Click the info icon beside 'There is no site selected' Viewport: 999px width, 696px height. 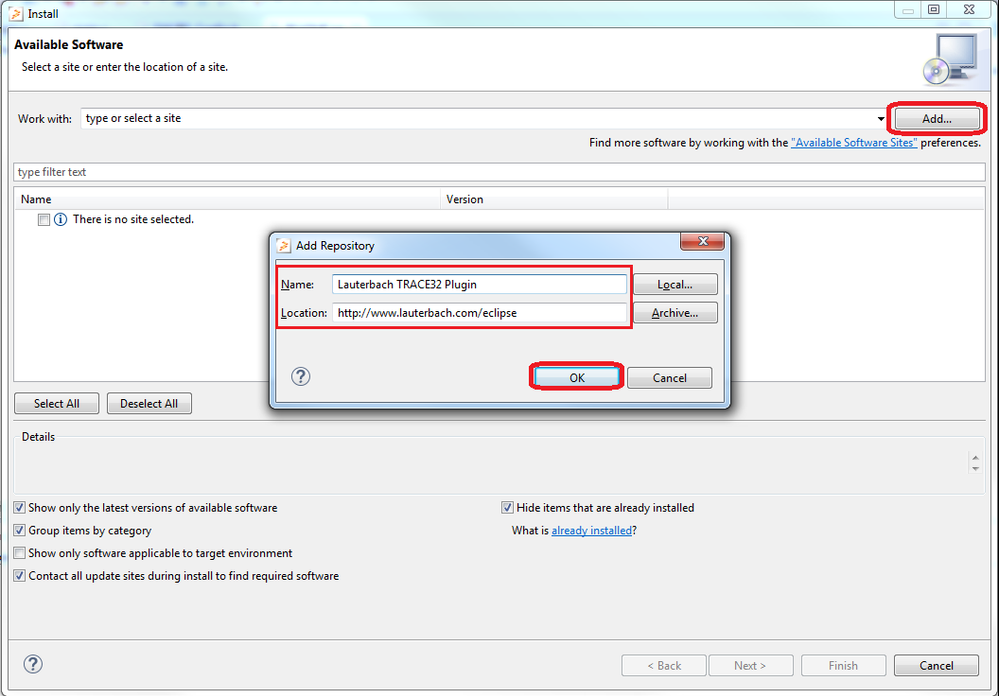(x=61, y=219)
